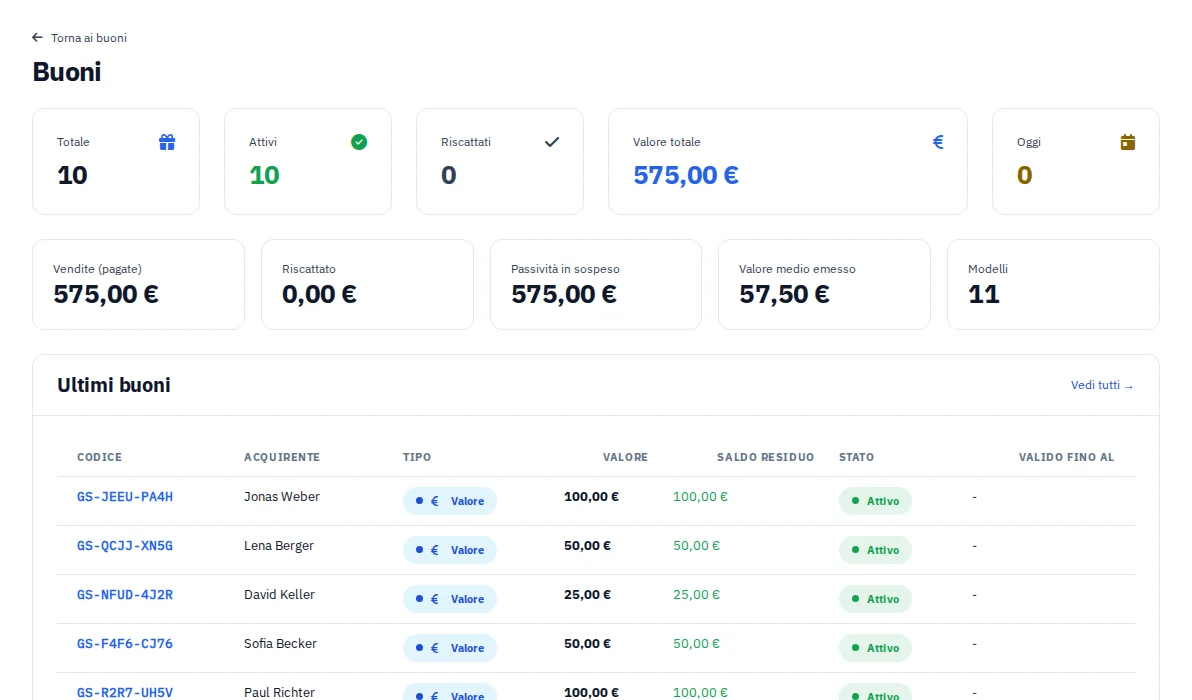Click the Valore medio emesso value 57,50 €
The image size is (1192, 700).
pyautogui.click(x=784, y=294)
